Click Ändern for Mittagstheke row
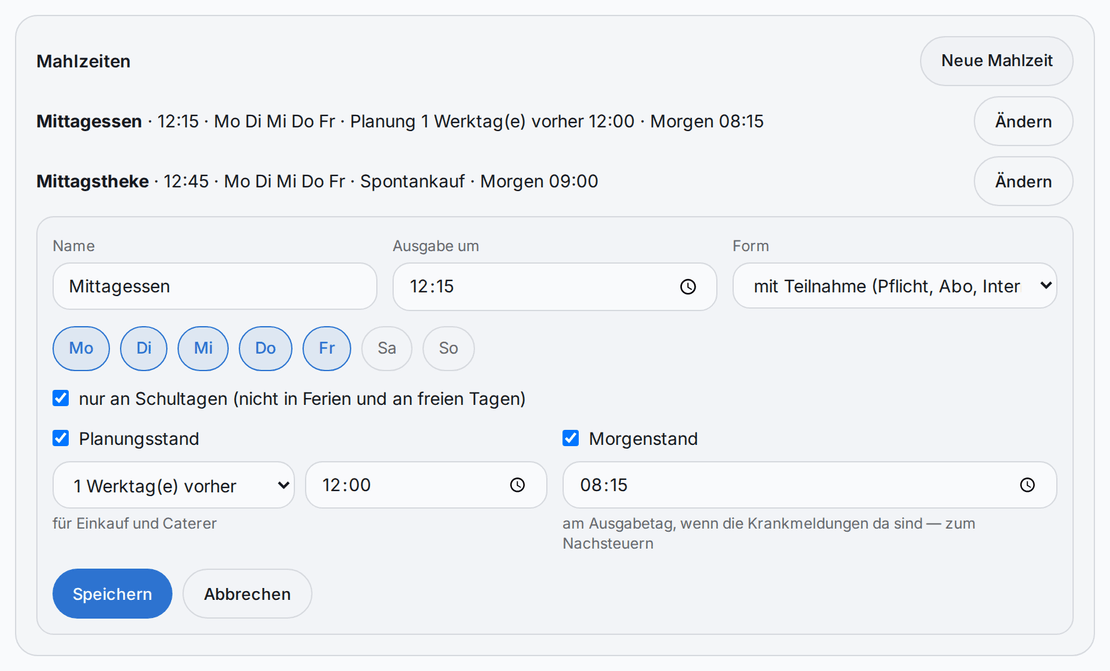Image resolution: width=1110 pixels, height=671 pixels. click(1024, 182)
